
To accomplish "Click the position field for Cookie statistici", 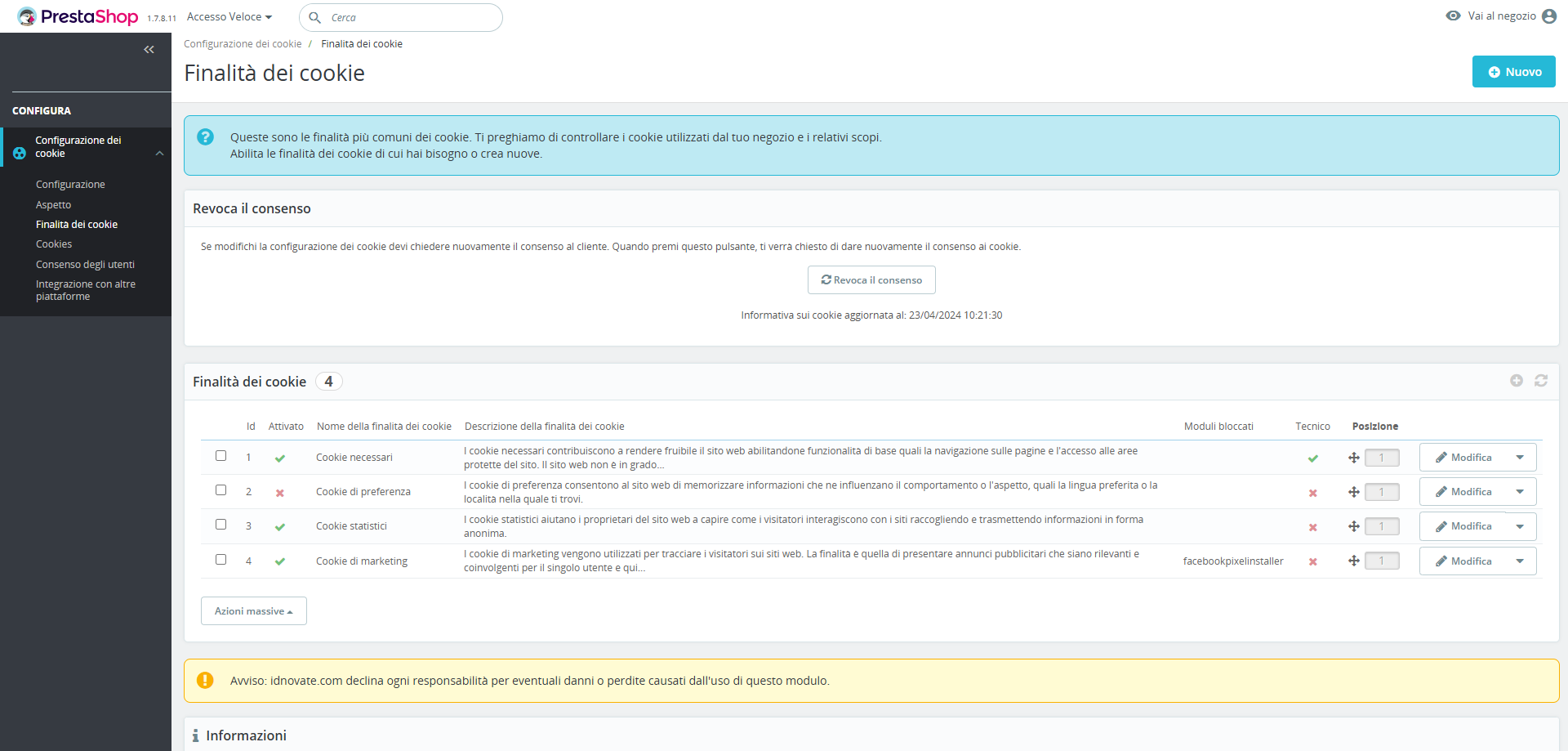I will coord(1382,526).
